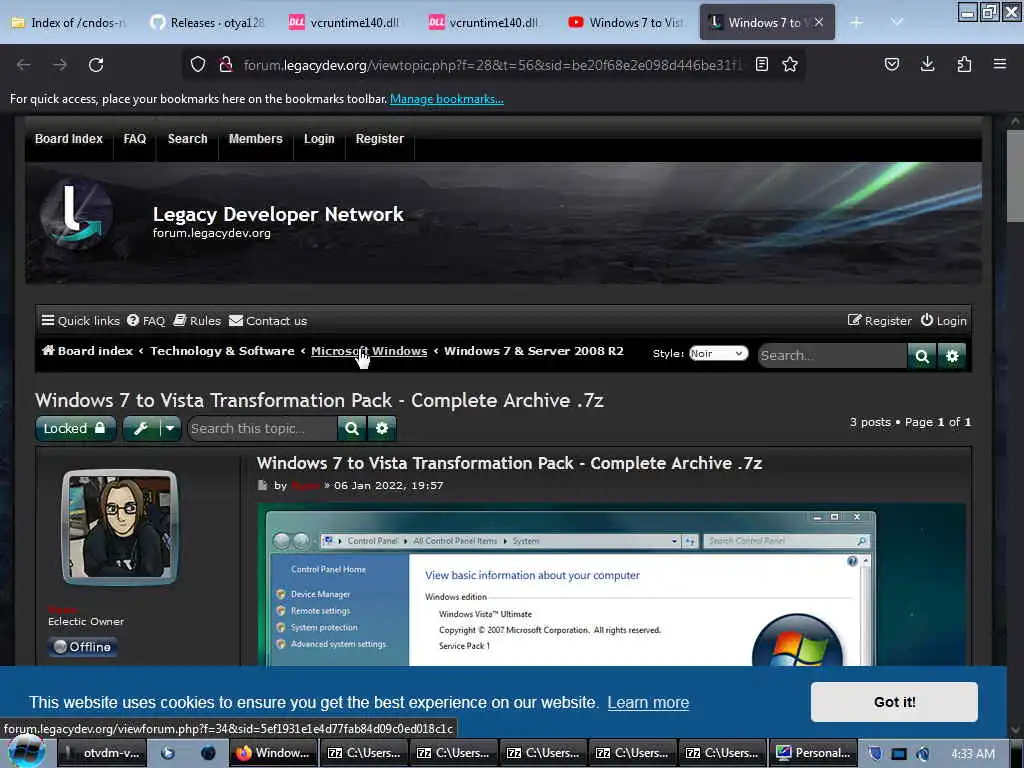Focus the board Search input field
1024x768 pixels.
pos(833,356)
